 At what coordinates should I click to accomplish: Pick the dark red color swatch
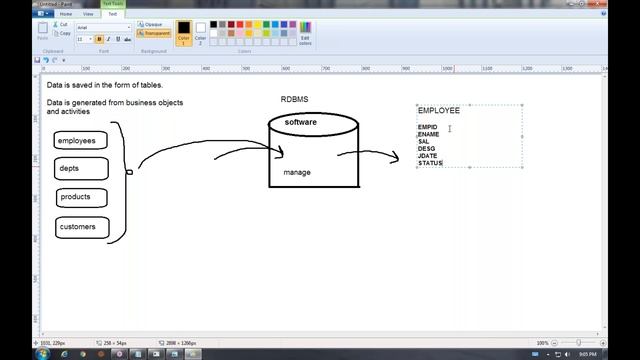click(231, 24)
